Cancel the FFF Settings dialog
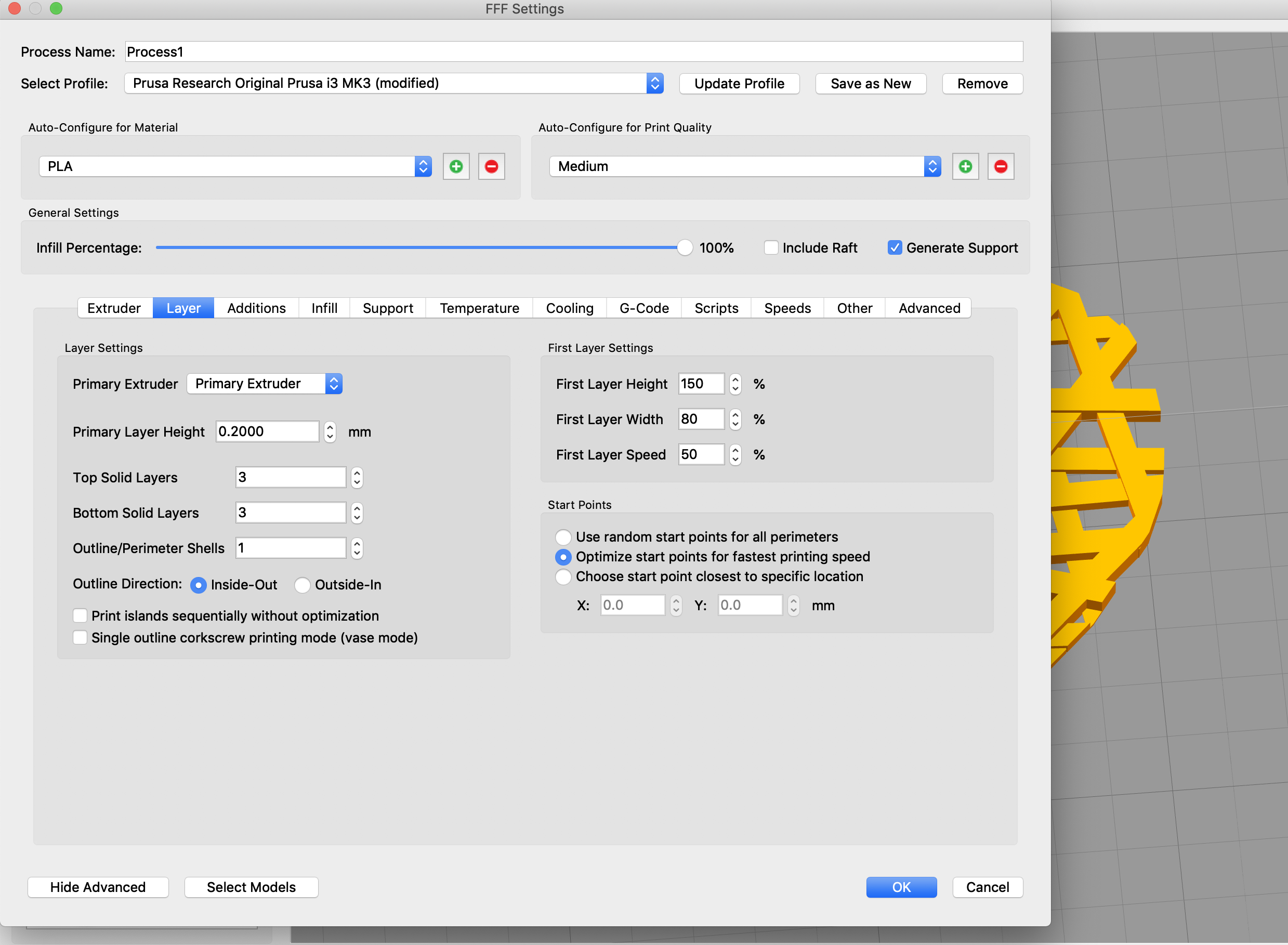1288x945 pixels. (x=987, y=887)
